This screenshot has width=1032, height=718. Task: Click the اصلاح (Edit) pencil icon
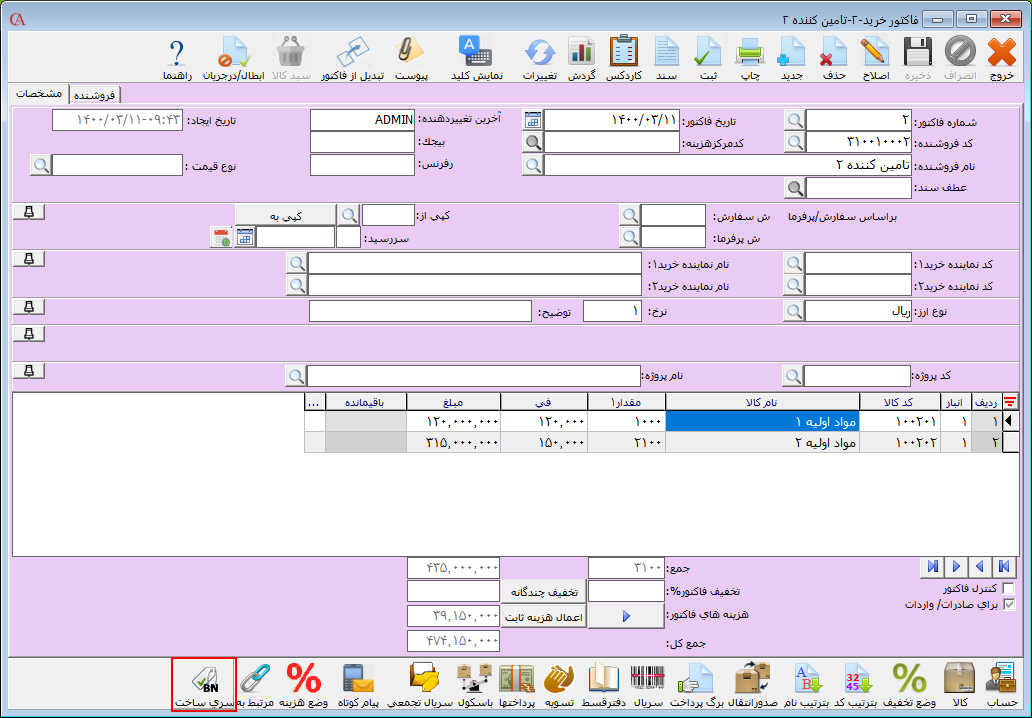click(875, 57)
